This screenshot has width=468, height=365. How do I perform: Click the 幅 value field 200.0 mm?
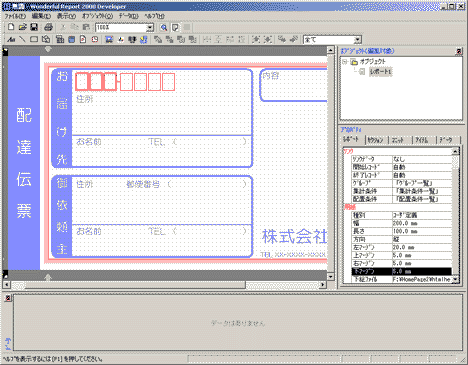(422, 223)
